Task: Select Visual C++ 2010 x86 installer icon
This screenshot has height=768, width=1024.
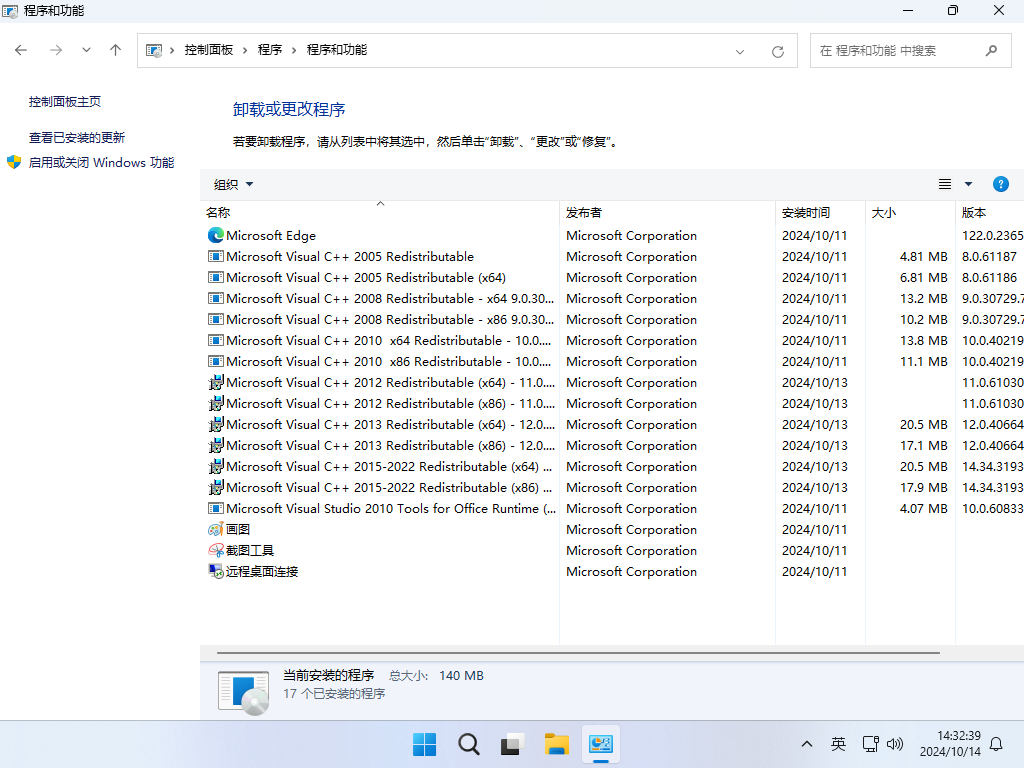Action: coord(216,361)
